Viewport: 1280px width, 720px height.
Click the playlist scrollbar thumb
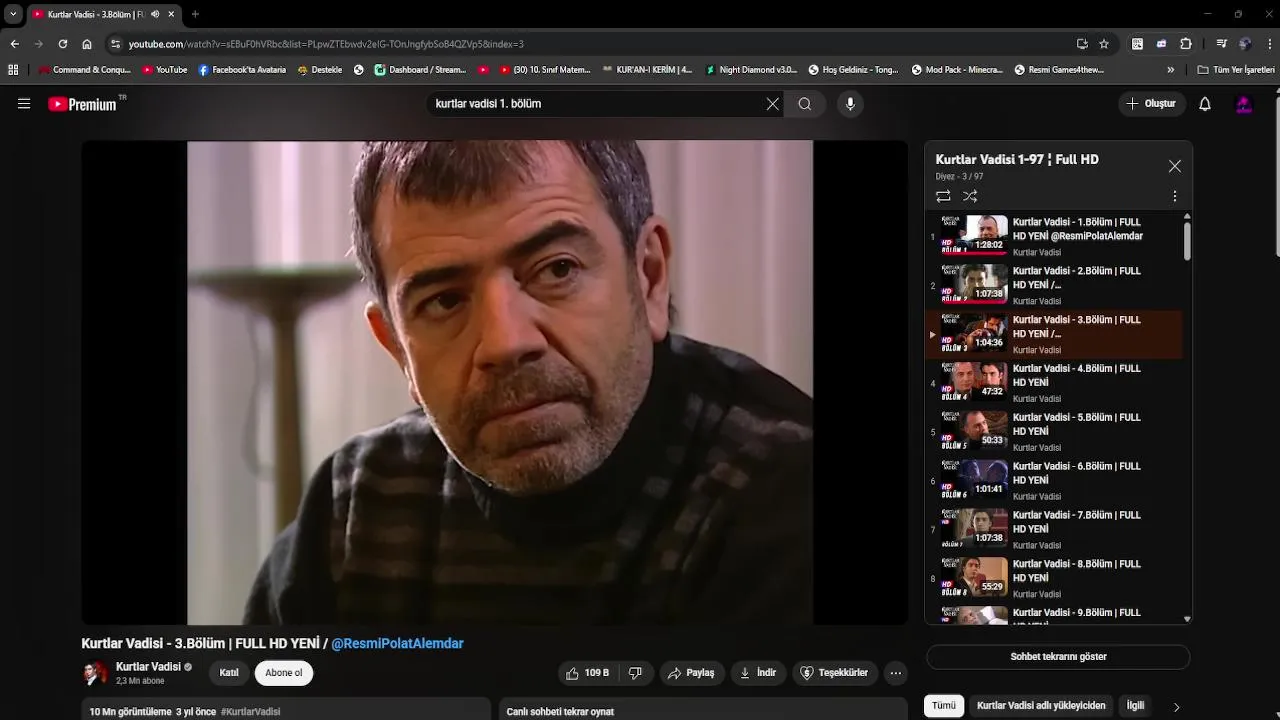tap(1187, 241)
